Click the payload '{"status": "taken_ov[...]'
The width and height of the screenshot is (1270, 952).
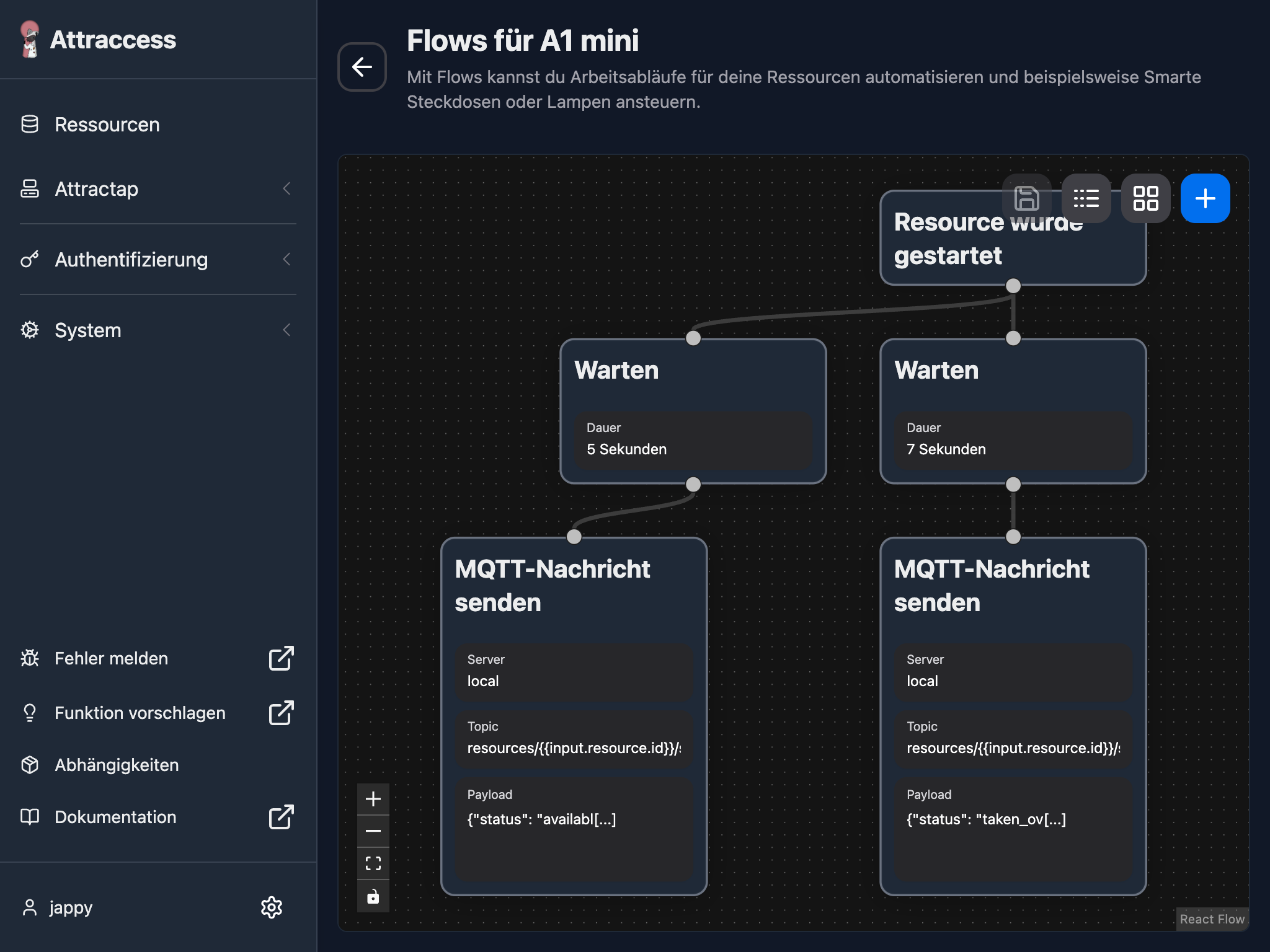point(986,819)
